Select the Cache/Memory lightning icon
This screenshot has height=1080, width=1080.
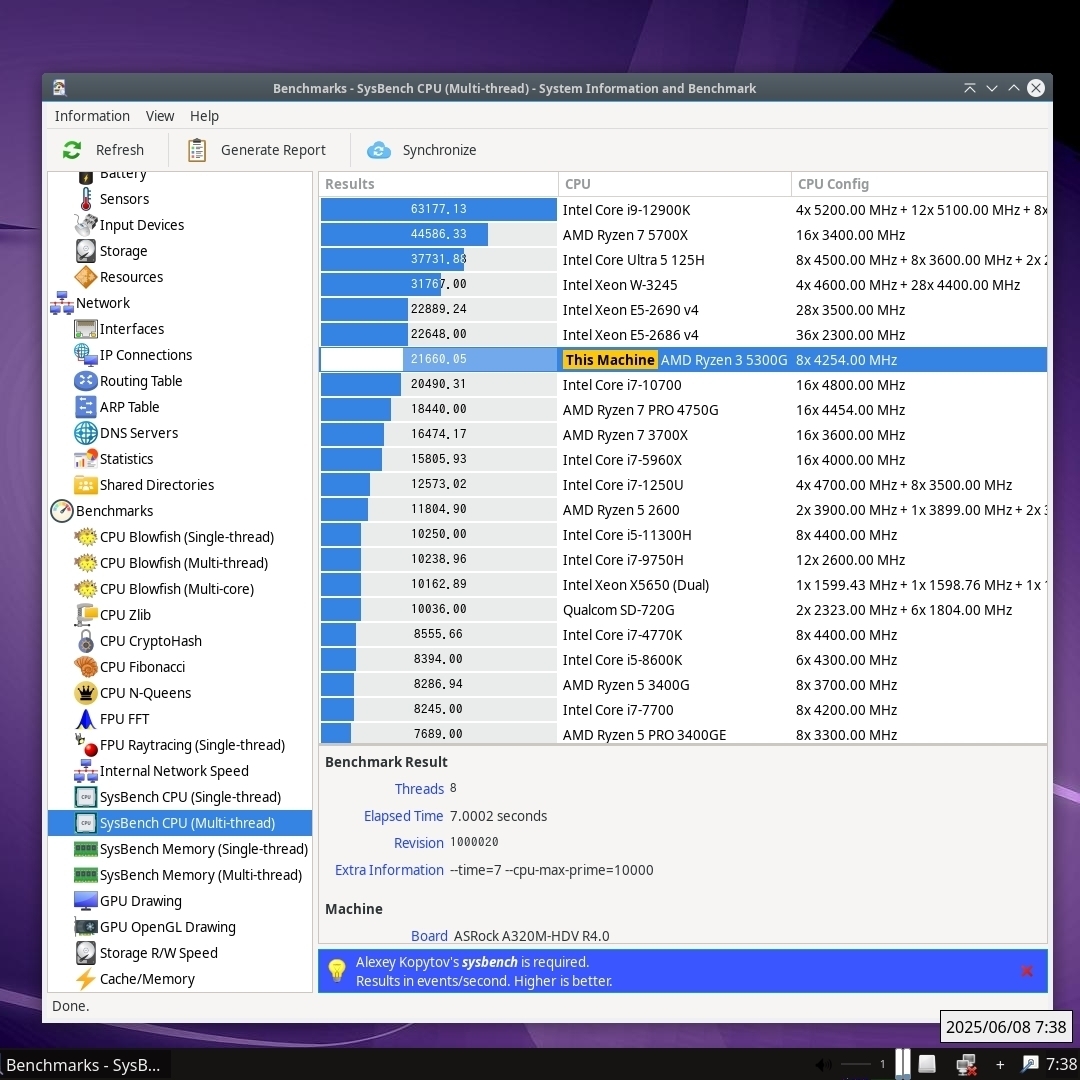[85, 979]
